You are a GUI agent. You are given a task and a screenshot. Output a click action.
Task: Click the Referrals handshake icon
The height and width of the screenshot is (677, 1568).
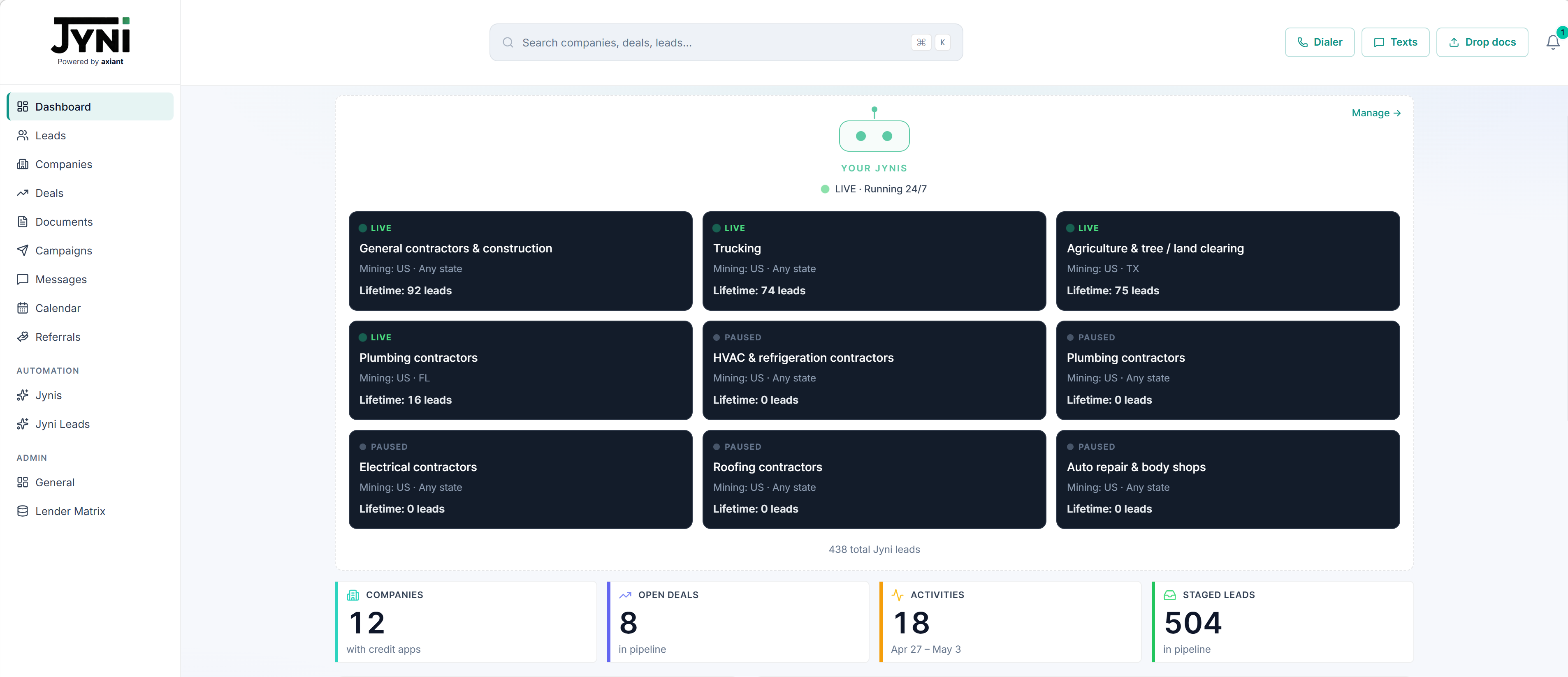(23, 336)
